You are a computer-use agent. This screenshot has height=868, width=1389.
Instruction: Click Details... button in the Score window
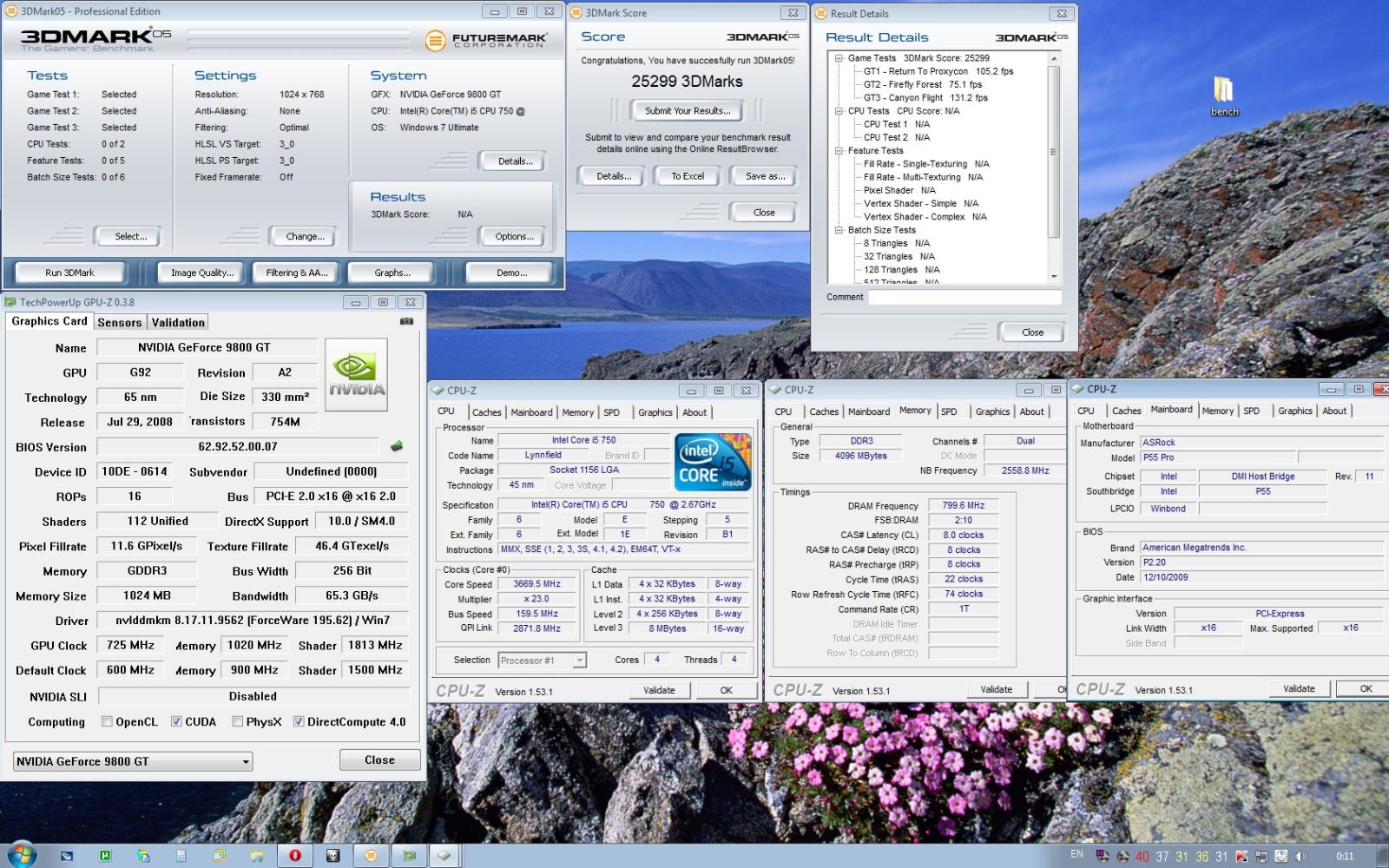point(614,176)
